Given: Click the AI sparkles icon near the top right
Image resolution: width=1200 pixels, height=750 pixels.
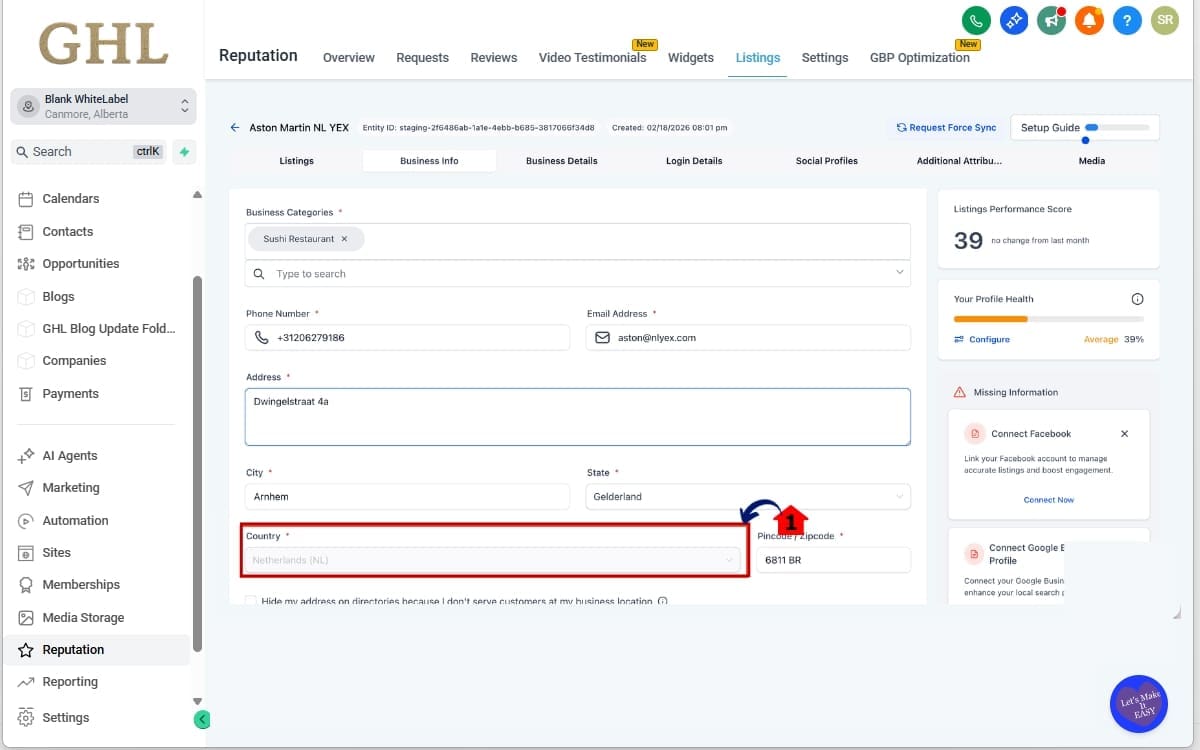Looking at the screenshot, I should (1014, 20).
